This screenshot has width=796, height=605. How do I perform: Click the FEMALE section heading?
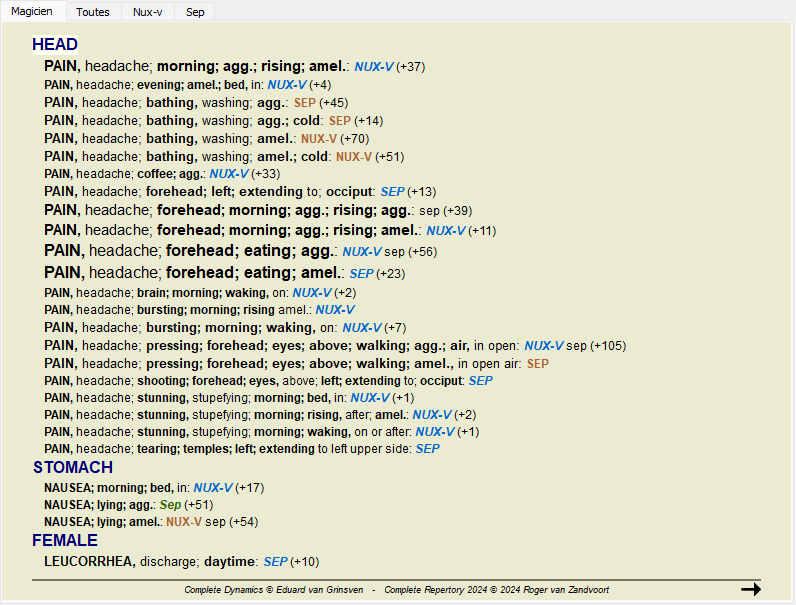(65, 541)
